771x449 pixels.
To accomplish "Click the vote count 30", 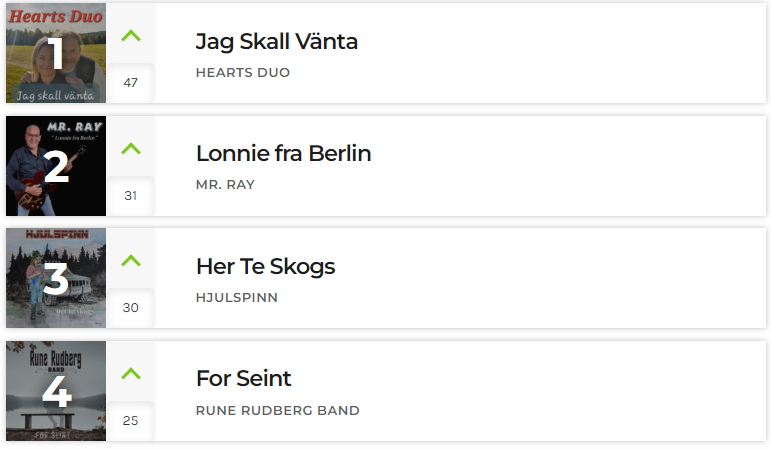I will [x=131, y=308].
